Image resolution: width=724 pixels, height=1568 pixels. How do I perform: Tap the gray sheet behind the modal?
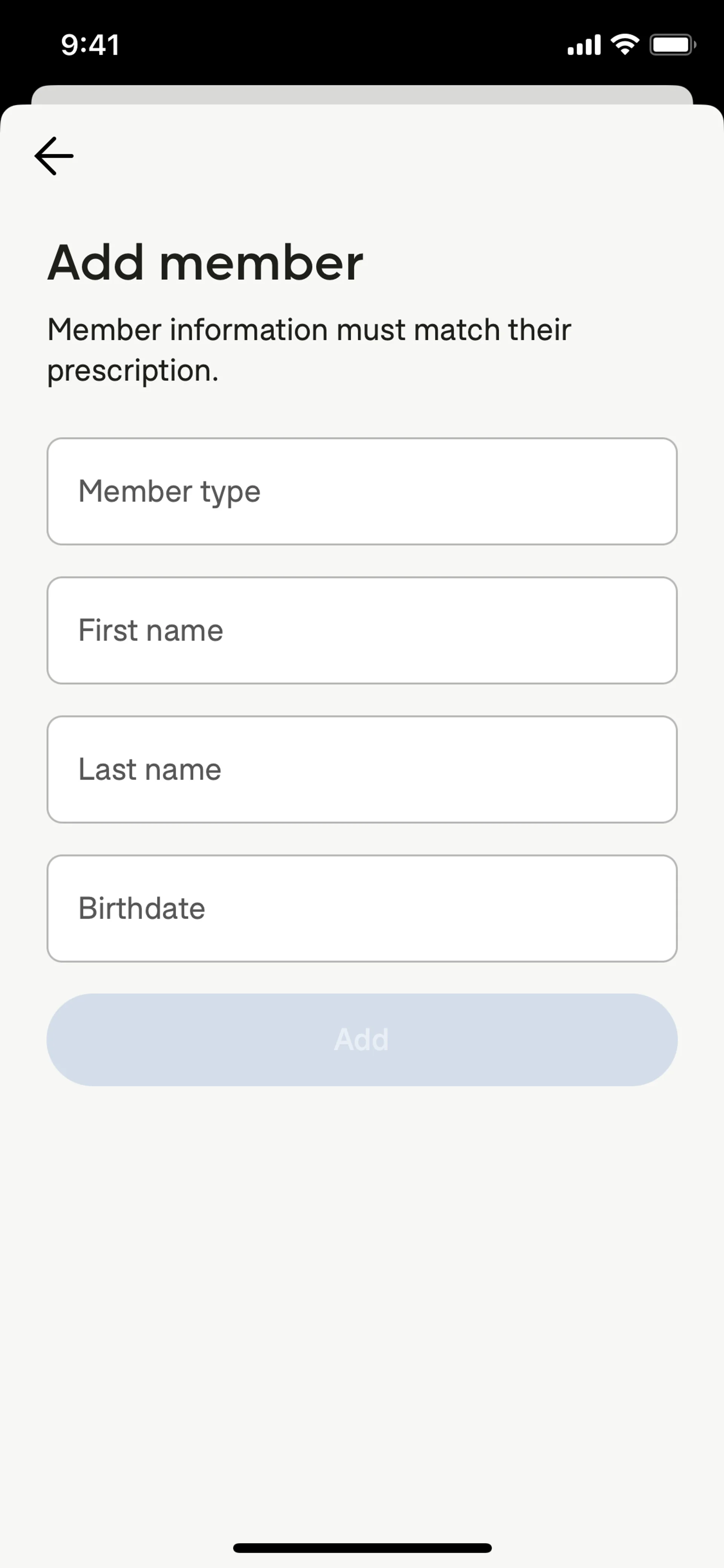362,94
